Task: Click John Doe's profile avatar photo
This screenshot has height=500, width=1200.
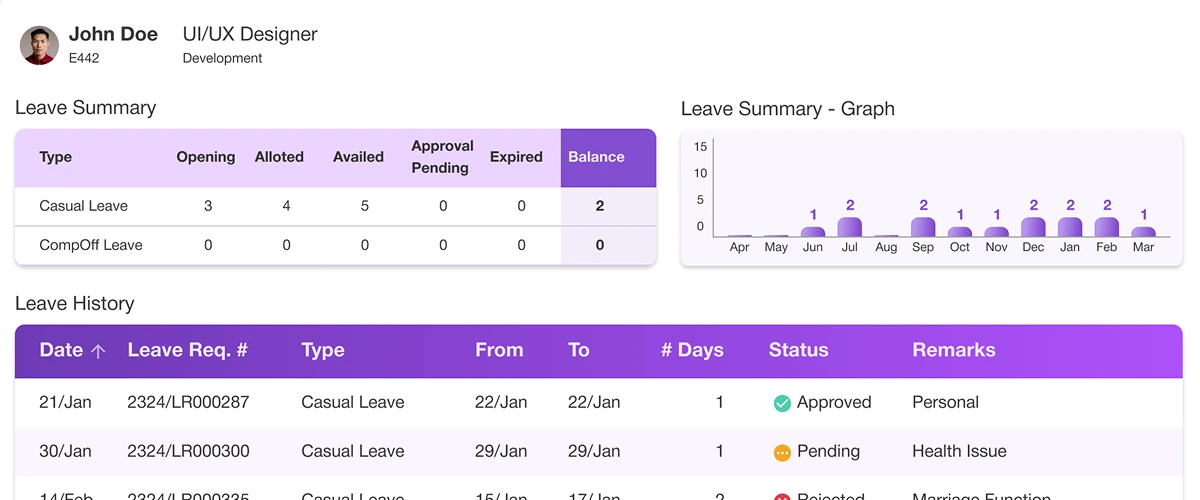Action: click(39, 45)
